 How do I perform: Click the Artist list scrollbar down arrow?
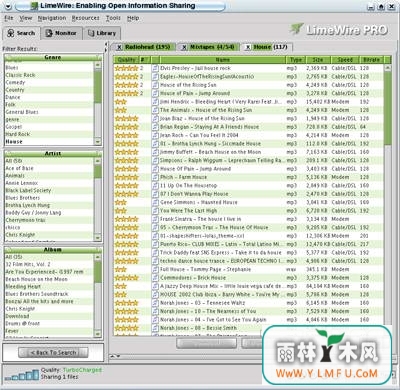click(98, 237)
